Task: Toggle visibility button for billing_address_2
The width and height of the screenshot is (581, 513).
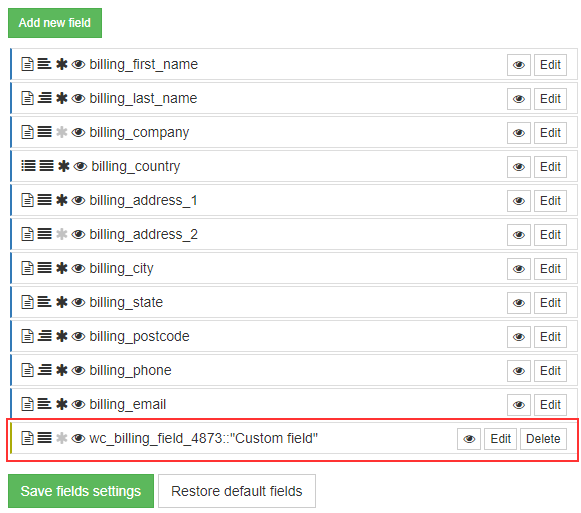Action: click(x=519, y=235)
